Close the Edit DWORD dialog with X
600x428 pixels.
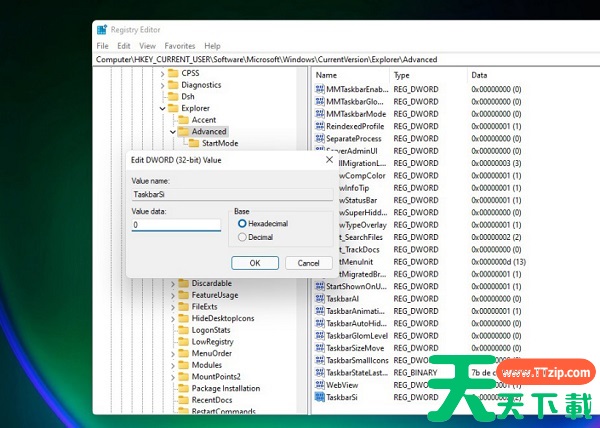pos(329,159)
